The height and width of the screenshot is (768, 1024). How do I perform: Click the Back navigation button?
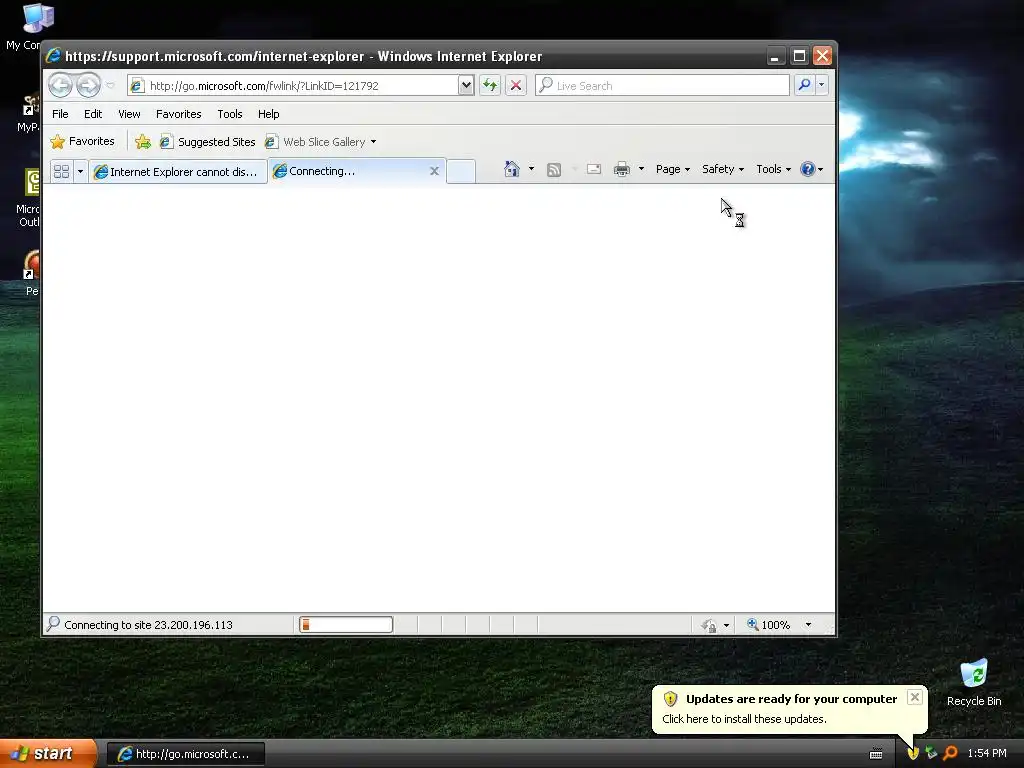tap(61, 85)
